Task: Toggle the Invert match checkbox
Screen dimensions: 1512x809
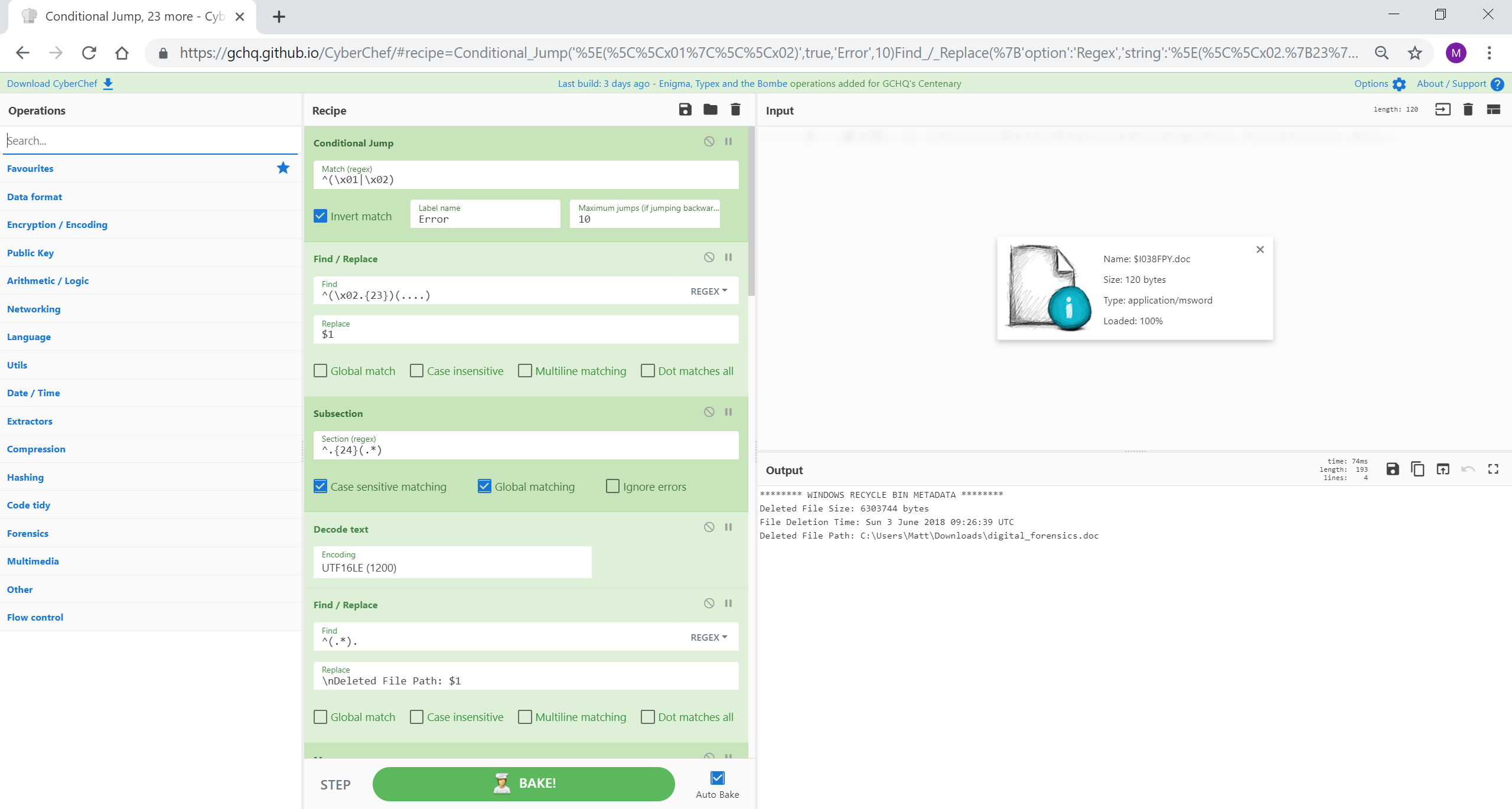Action: 321,216
